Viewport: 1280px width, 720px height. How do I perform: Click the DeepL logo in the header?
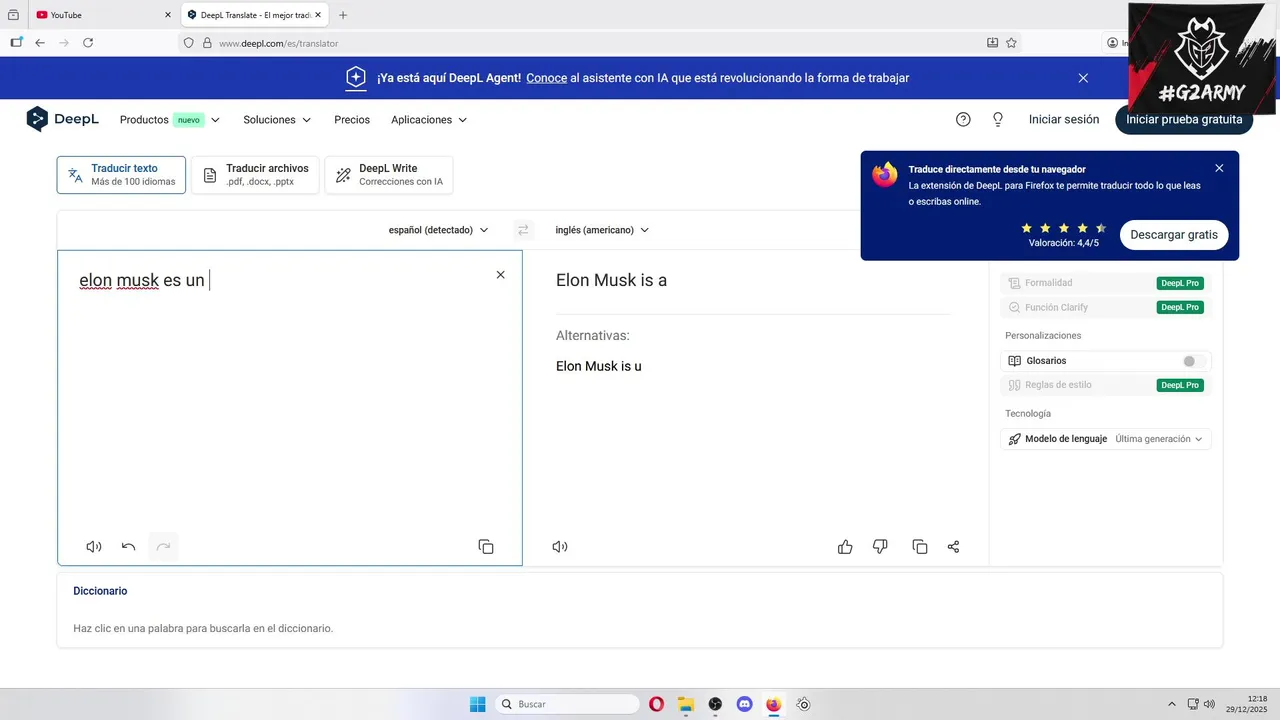pyautogui.click(x=62, y=119)
